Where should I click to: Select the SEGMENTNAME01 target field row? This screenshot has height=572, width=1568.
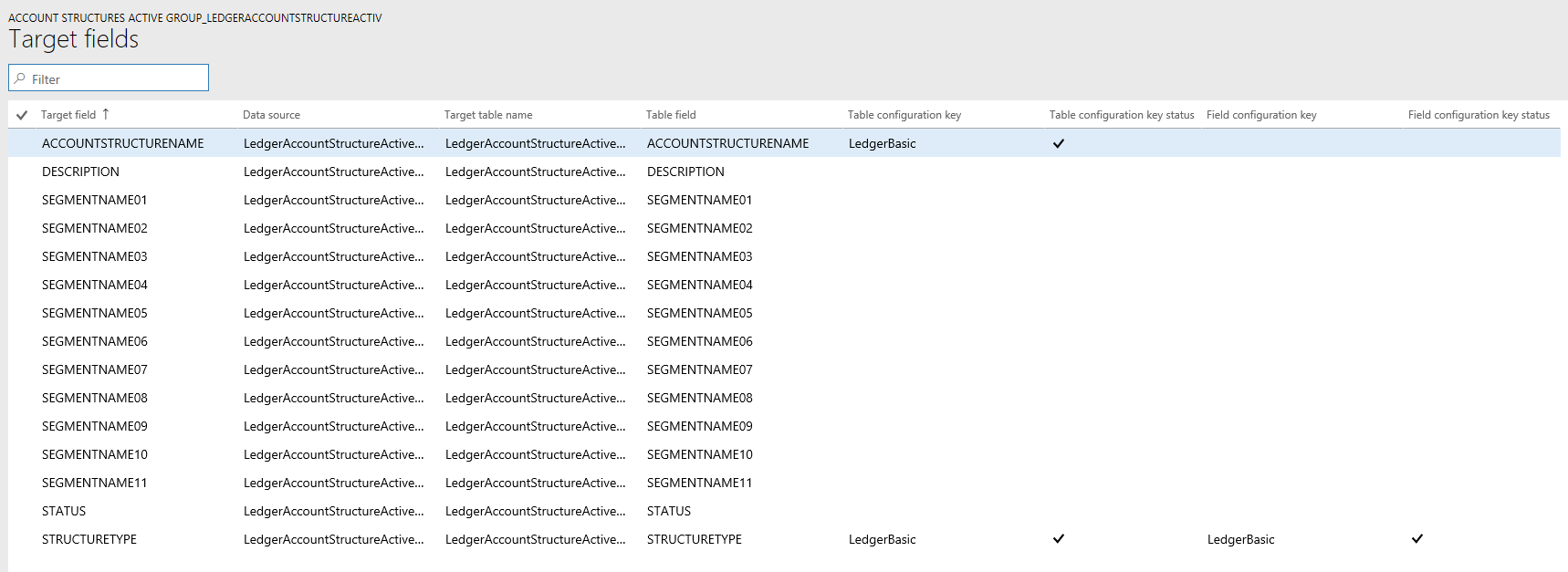tap(94, 200)
